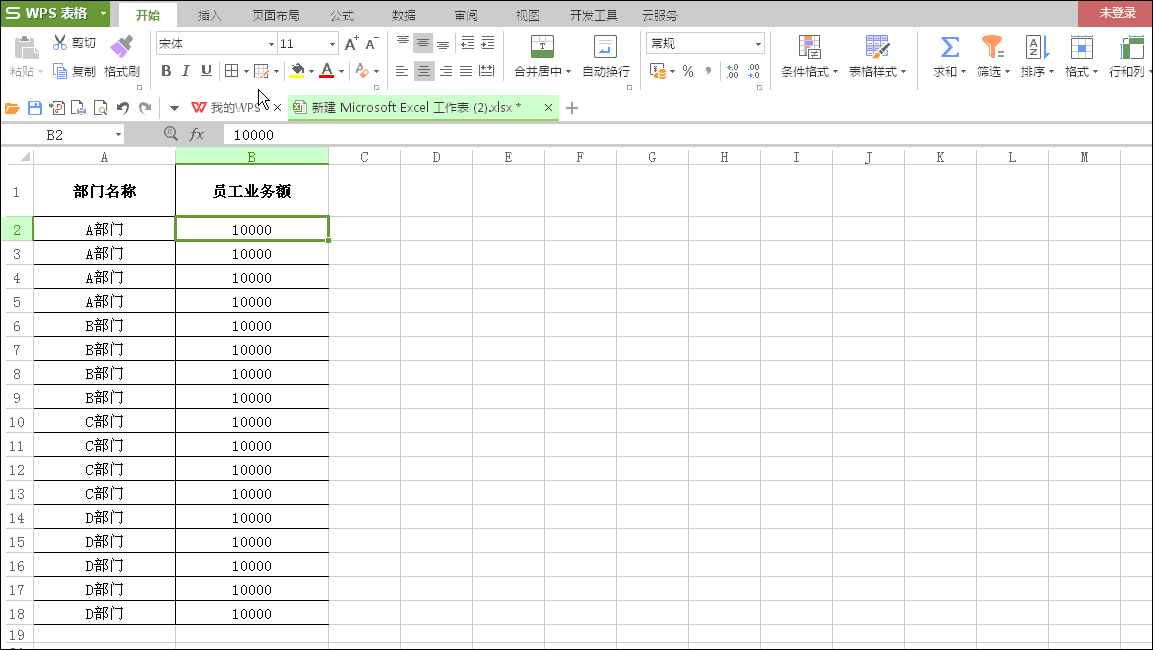
Task: Click the save floppy disk icon
Action: pyautogui.click(x=35, y=108)
